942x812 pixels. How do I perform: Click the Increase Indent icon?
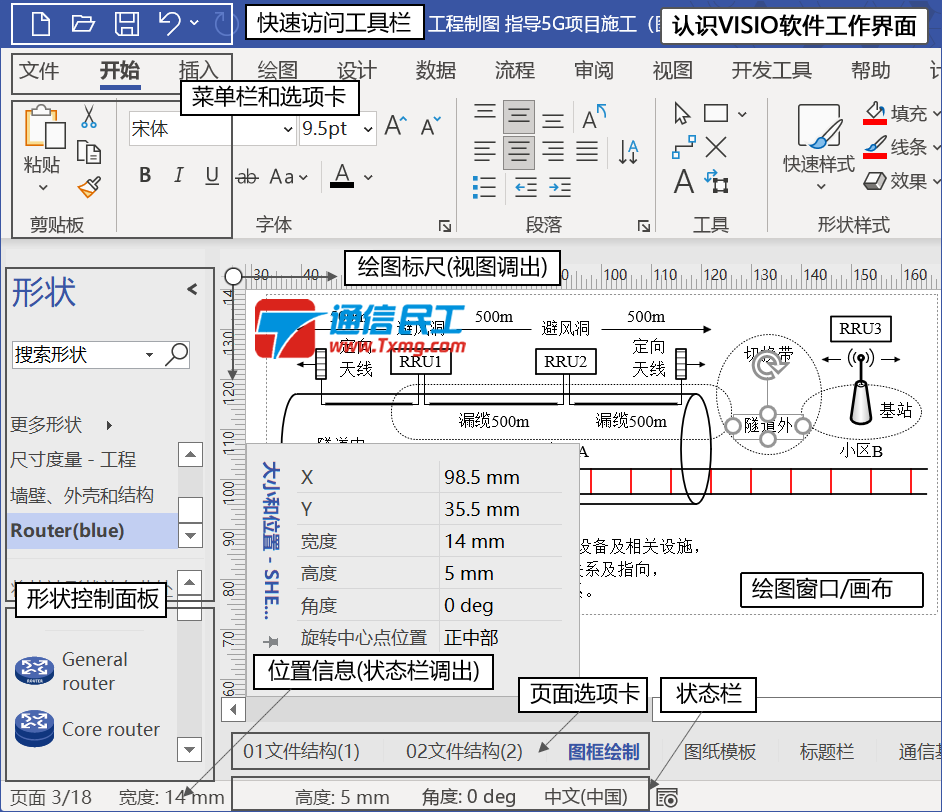pyautogui.click(x=560, y=187)
